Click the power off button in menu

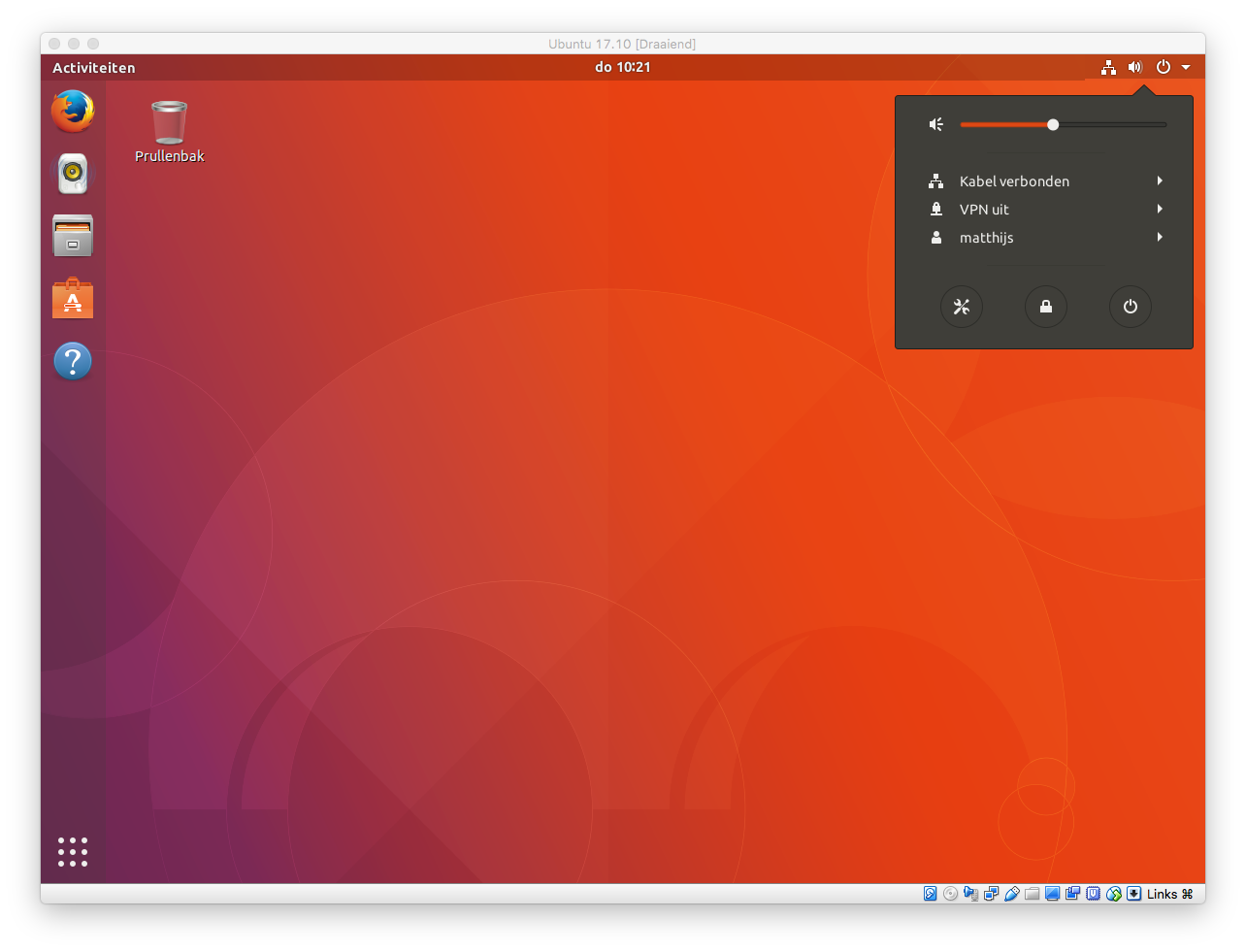pos(1131,307)
